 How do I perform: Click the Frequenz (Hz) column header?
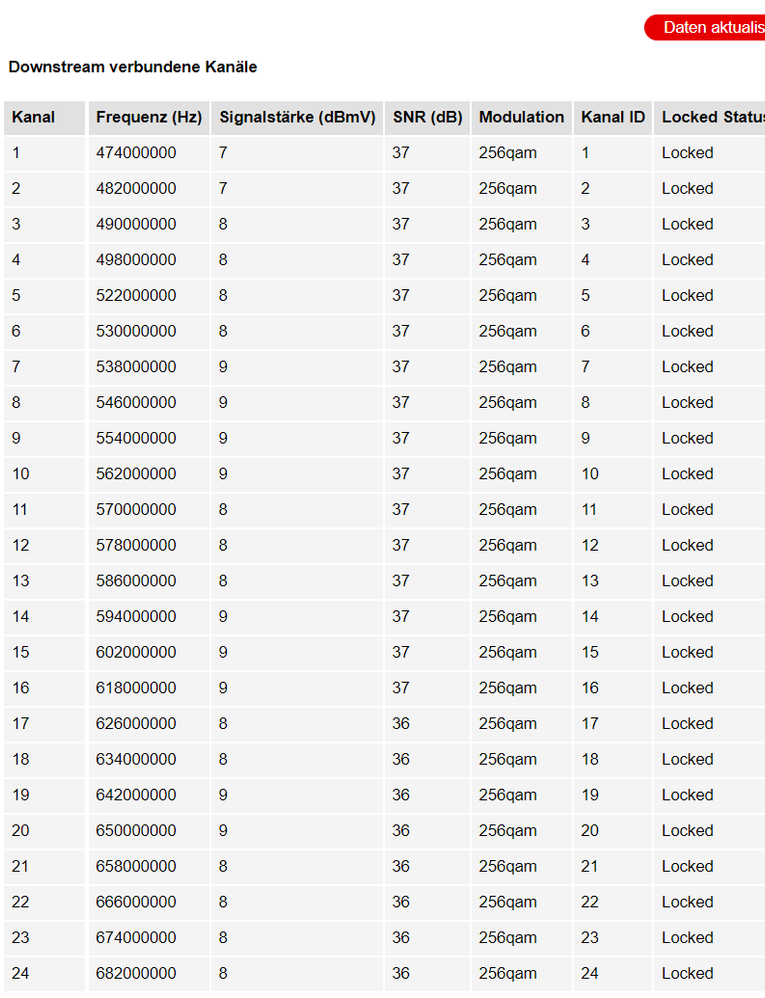(149, 117)
